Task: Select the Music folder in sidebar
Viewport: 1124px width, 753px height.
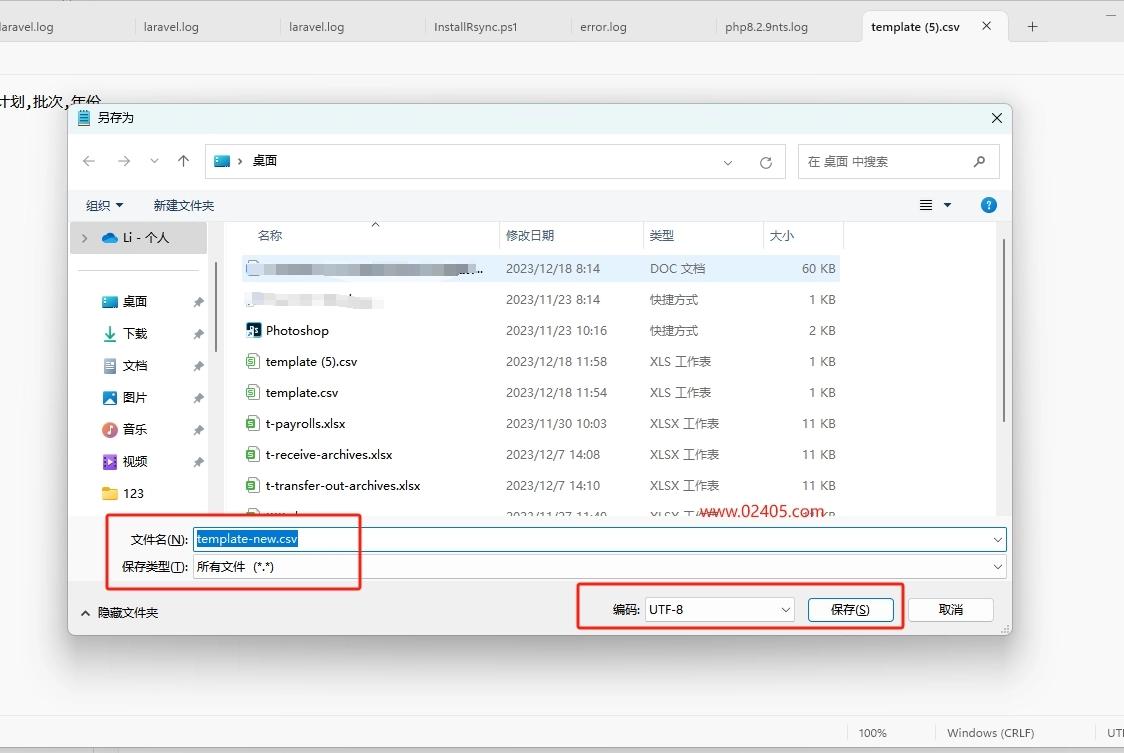Action: pyautogui.click(x=135, y=430)
